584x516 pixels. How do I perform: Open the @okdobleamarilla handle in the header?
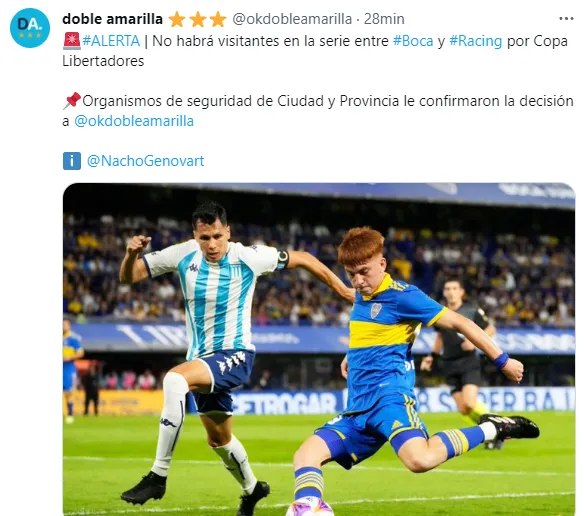[x=292, y=19]
